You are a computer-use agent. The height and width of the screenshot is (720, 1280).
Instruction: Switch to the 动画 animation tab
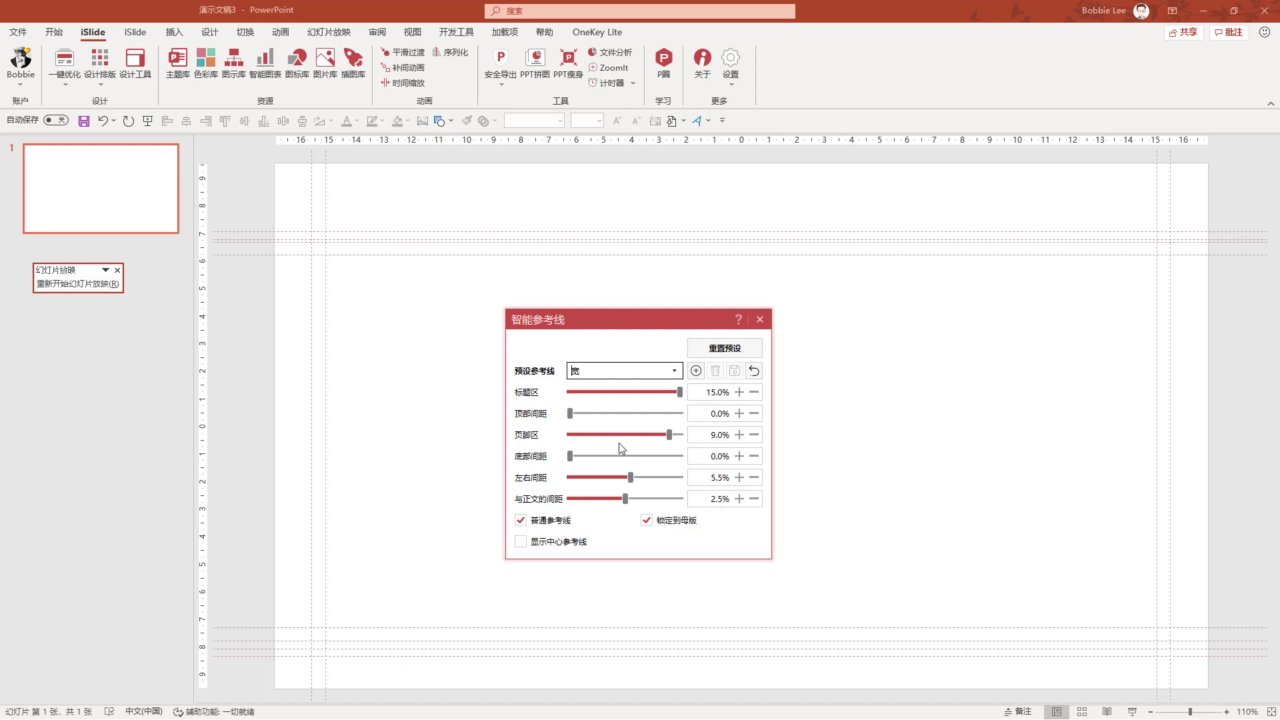(x=280, y=32)
